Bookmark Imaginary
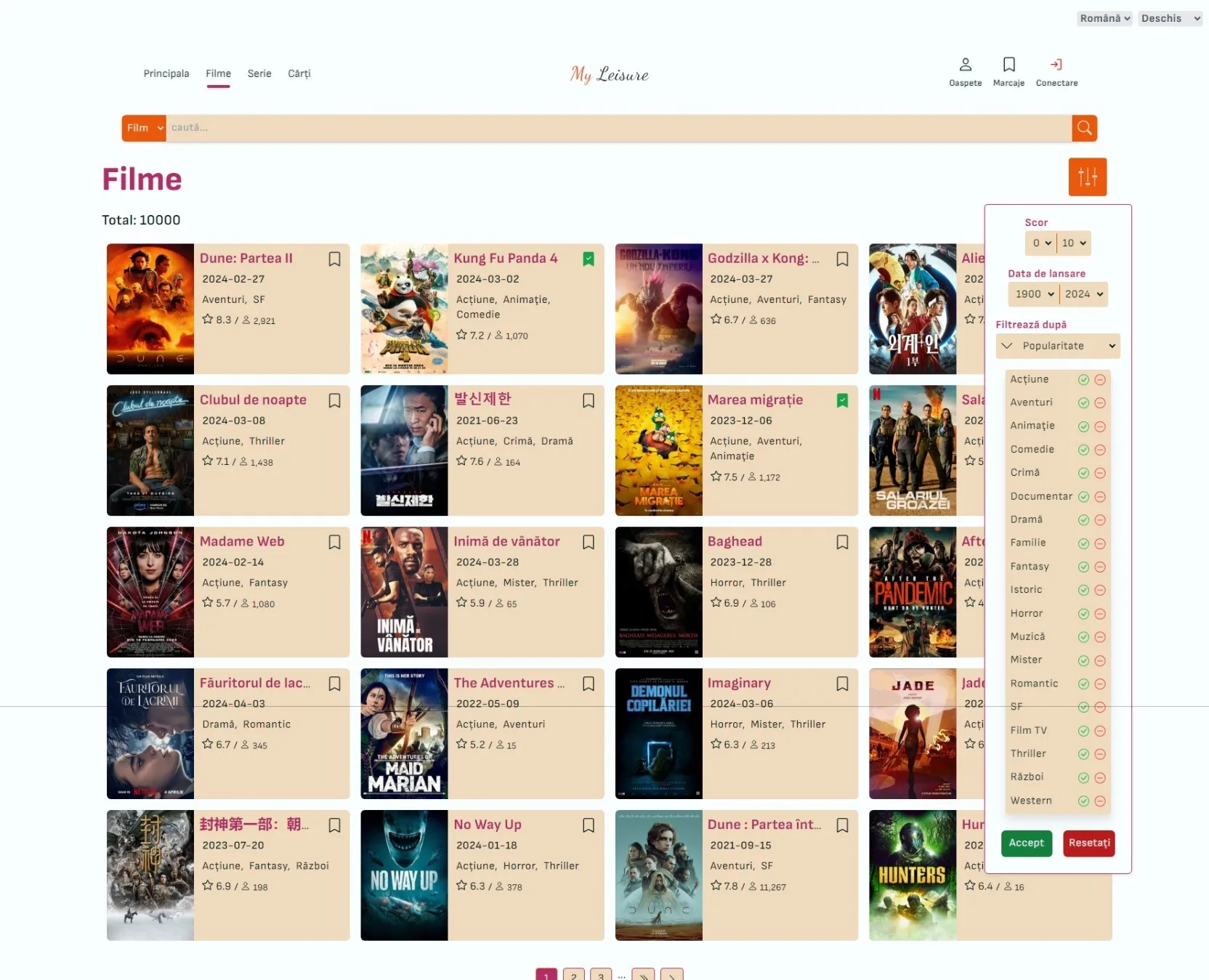The height and width of the screenshot is (980, 1209). tap(842, 684)
